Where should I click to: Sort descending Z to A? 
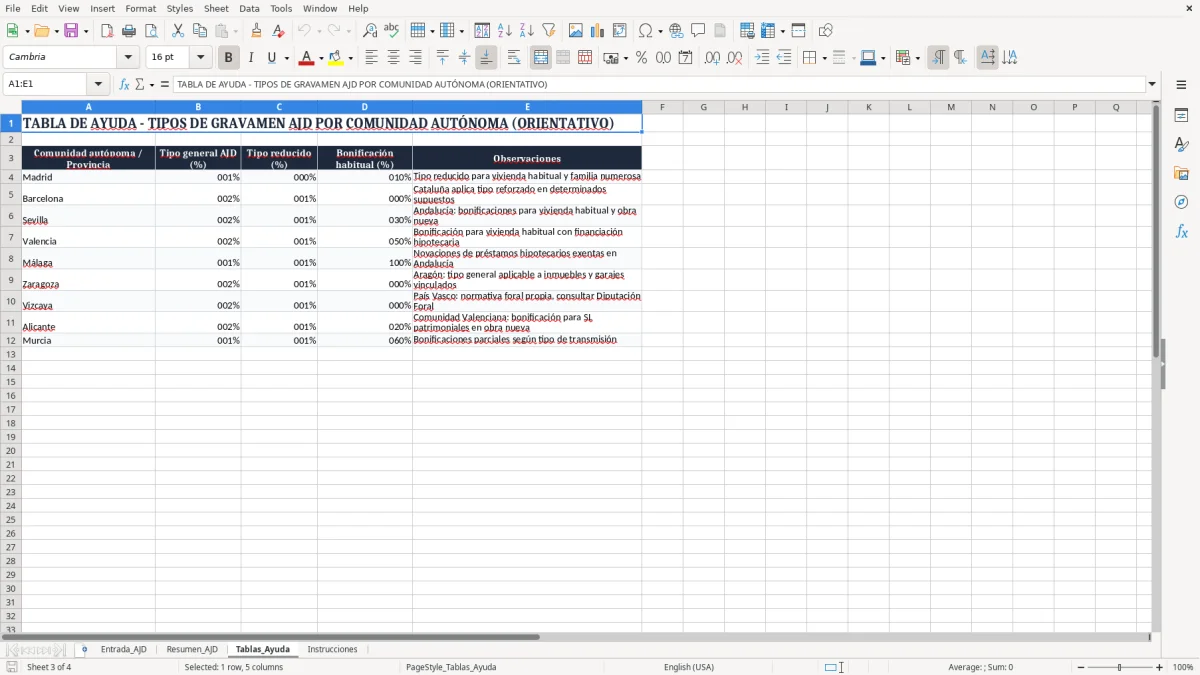click(x=526, y=31)
